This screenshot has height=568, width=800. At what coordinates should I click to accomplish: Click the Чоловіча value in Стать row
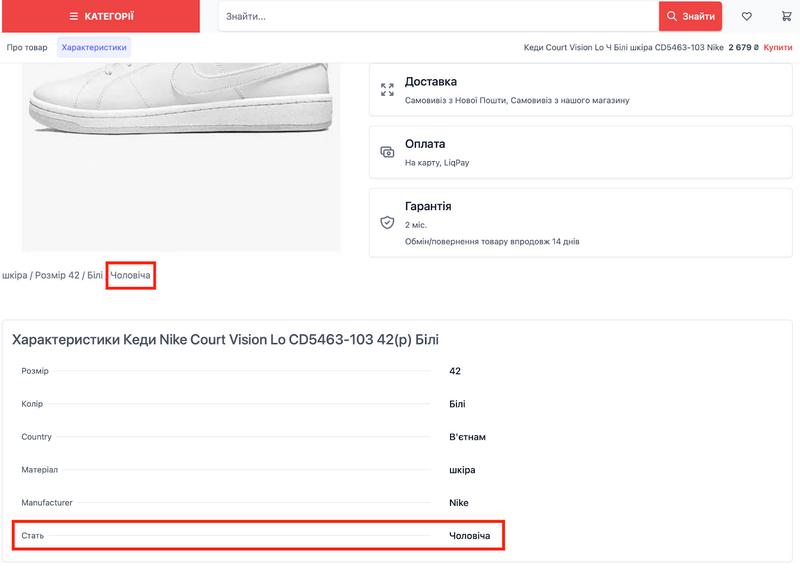click(x=470, y=536)
